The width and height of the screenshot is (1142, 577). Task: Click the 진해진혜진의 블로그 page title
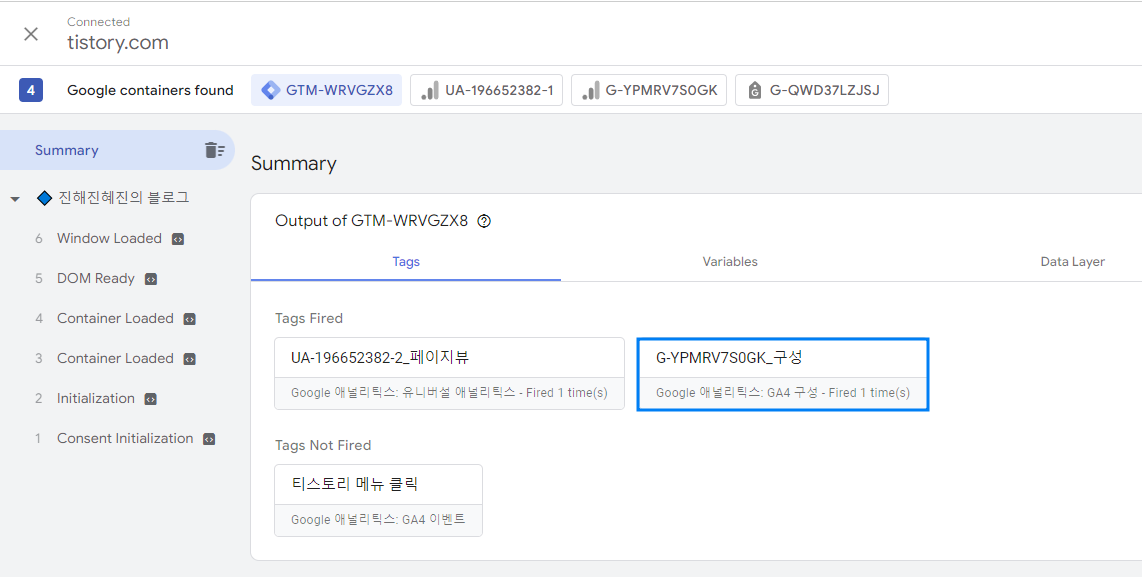click(123, 197)
